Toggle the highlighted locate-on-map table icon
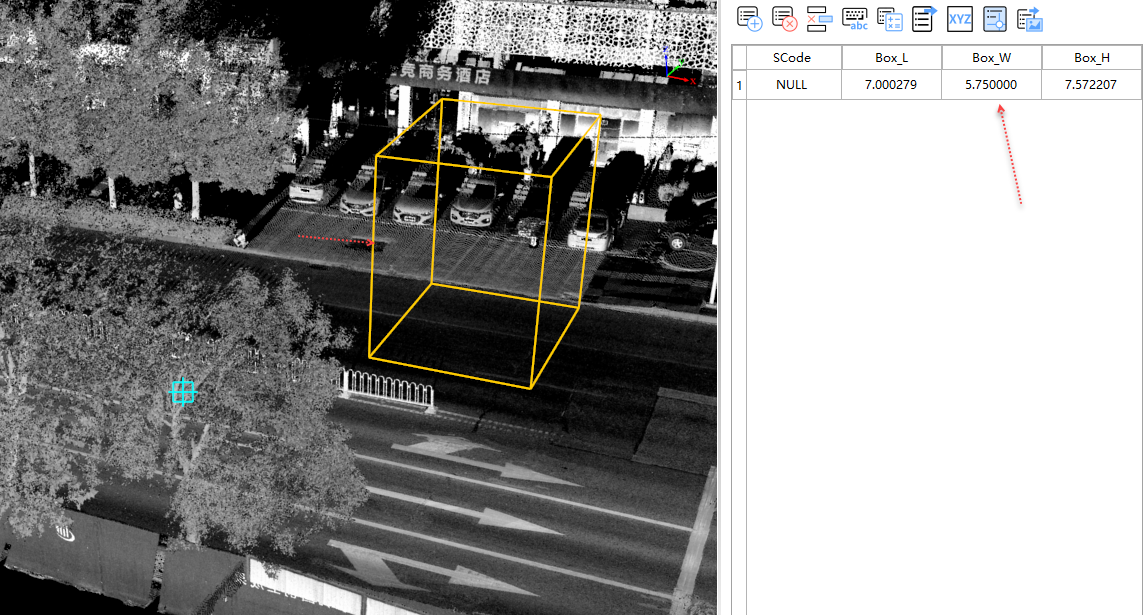 [994, 19]
